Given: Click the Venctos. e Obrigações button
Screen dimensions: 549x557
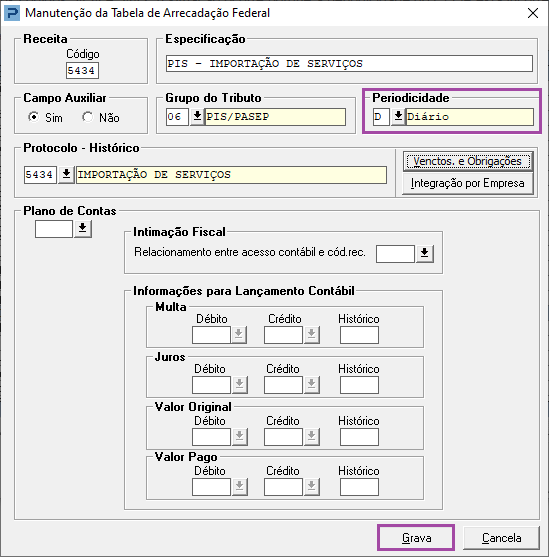Looking at the screenshot, I should [x=468, y=161].
